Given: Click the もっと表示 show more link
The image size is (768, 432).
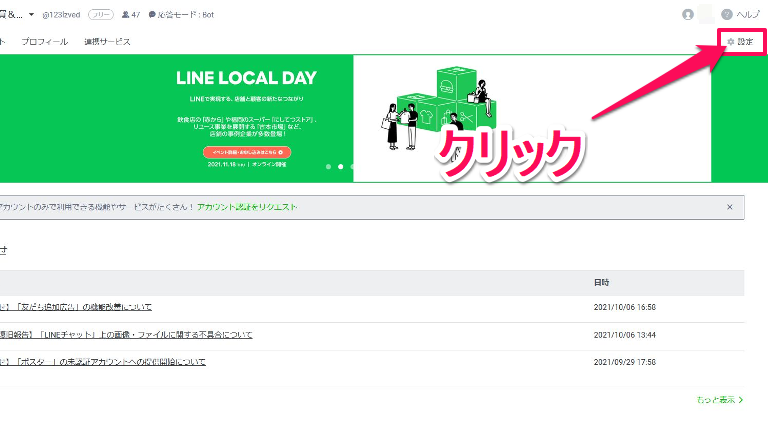Looking at the screenshot, I should (x=720, y=400).
